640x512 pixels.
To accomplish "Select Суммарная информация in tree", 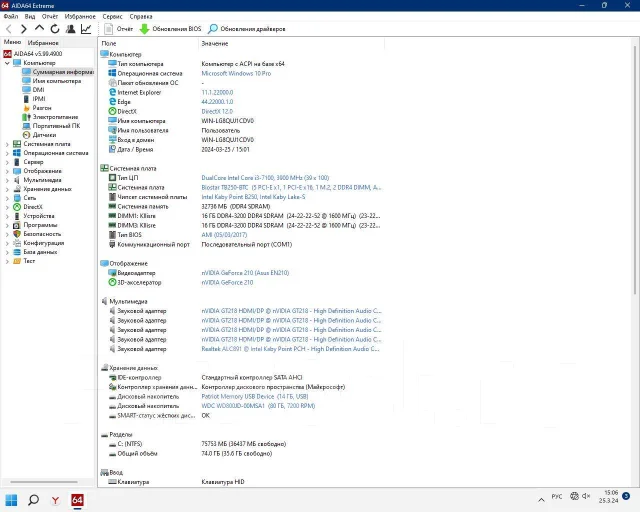I will [58, 72].
